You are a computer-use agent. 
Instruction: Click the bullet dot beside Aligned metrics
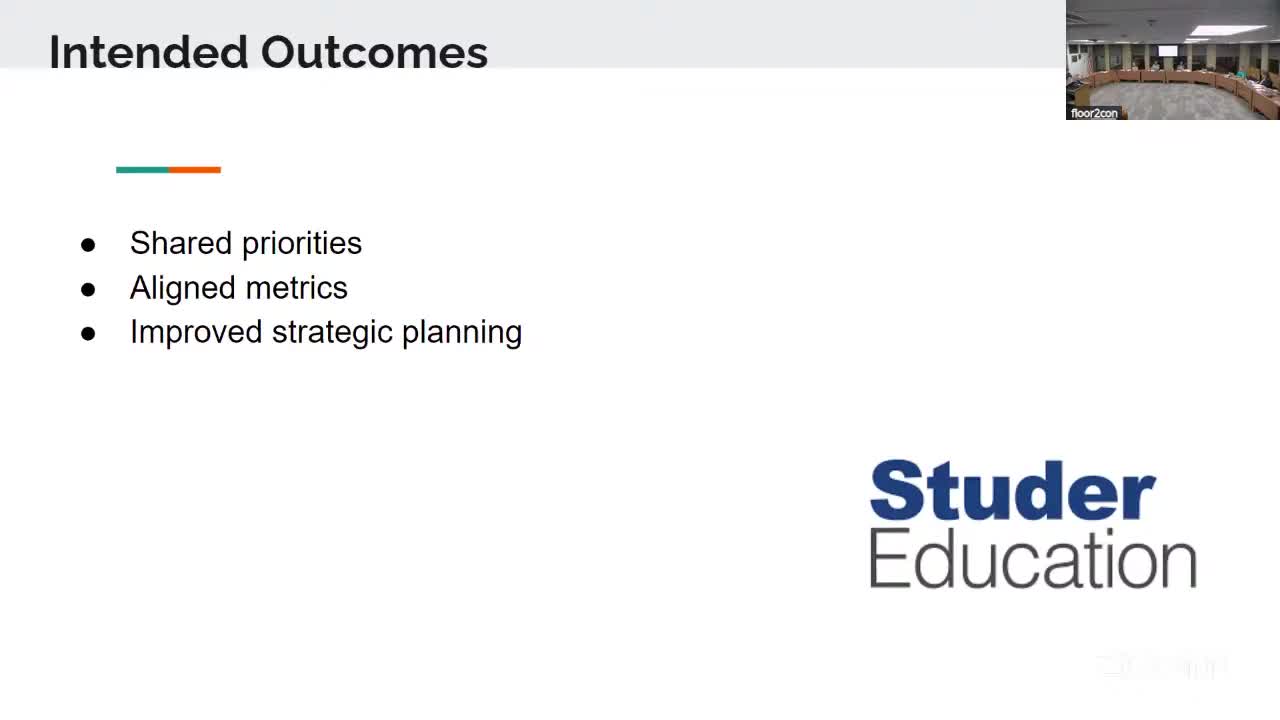point(88,290)
